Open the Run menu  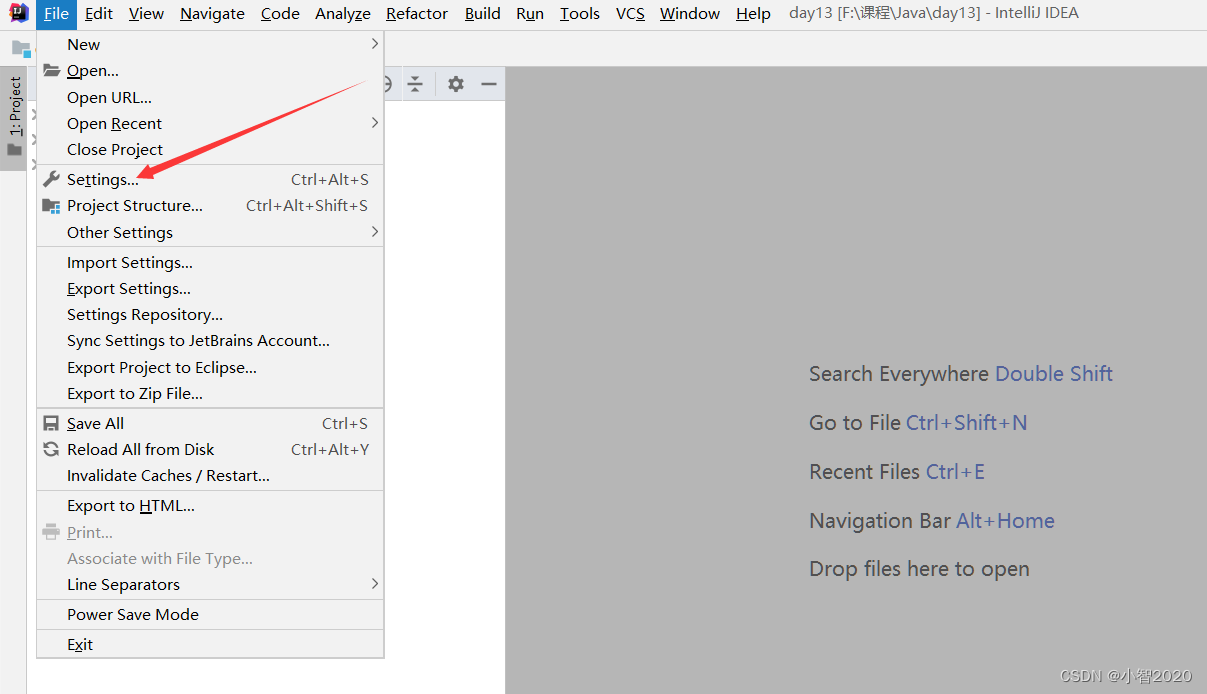click(530, 14)
